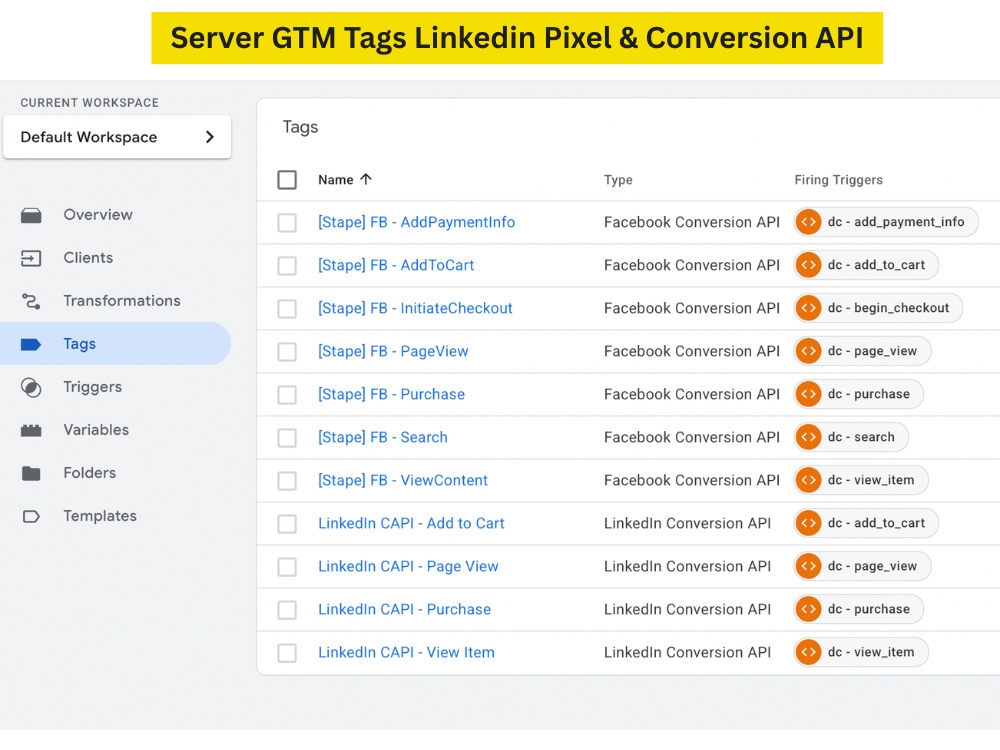Click the Type column header
Screen dimensions: 1000x750
point(618,180)
